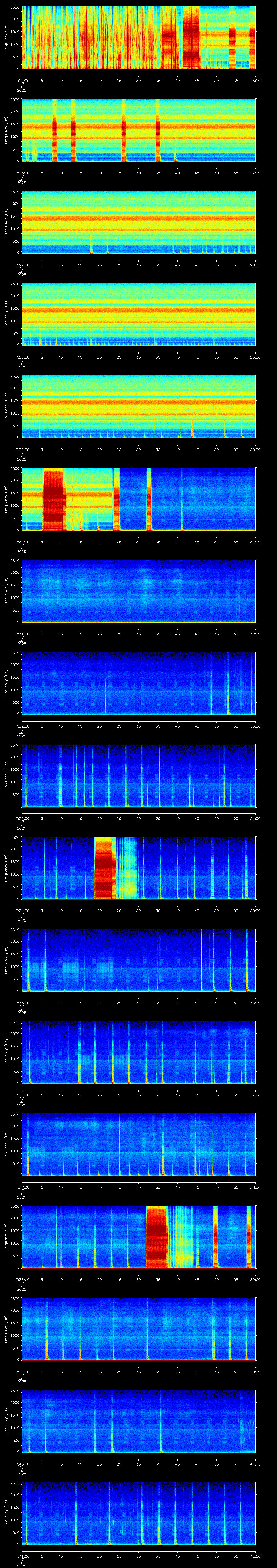
Task: Click the "7:26:00" time axis label
Action: (x=21, y=173)
